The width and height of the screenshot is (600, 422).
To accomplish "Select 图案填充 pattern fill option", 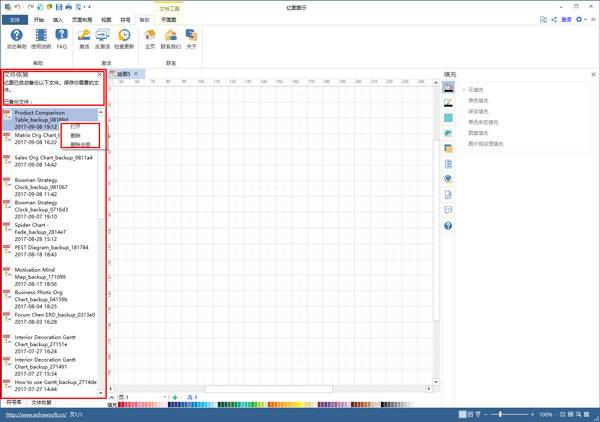I will (x=478, y=133).
